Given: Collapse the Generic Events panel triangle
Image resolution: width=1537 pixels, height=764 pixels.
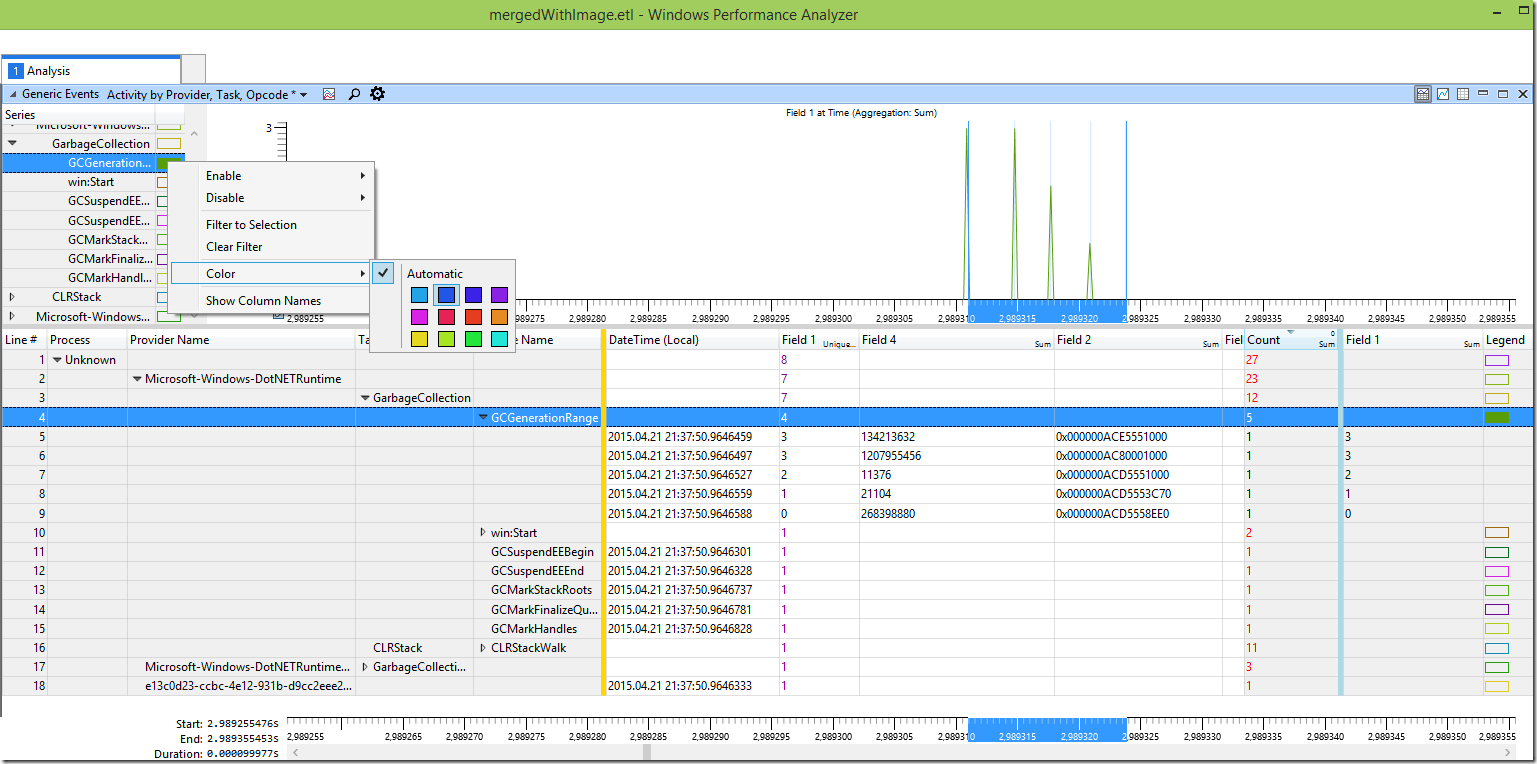Looking at the screenshot, I should coord(13,94).
